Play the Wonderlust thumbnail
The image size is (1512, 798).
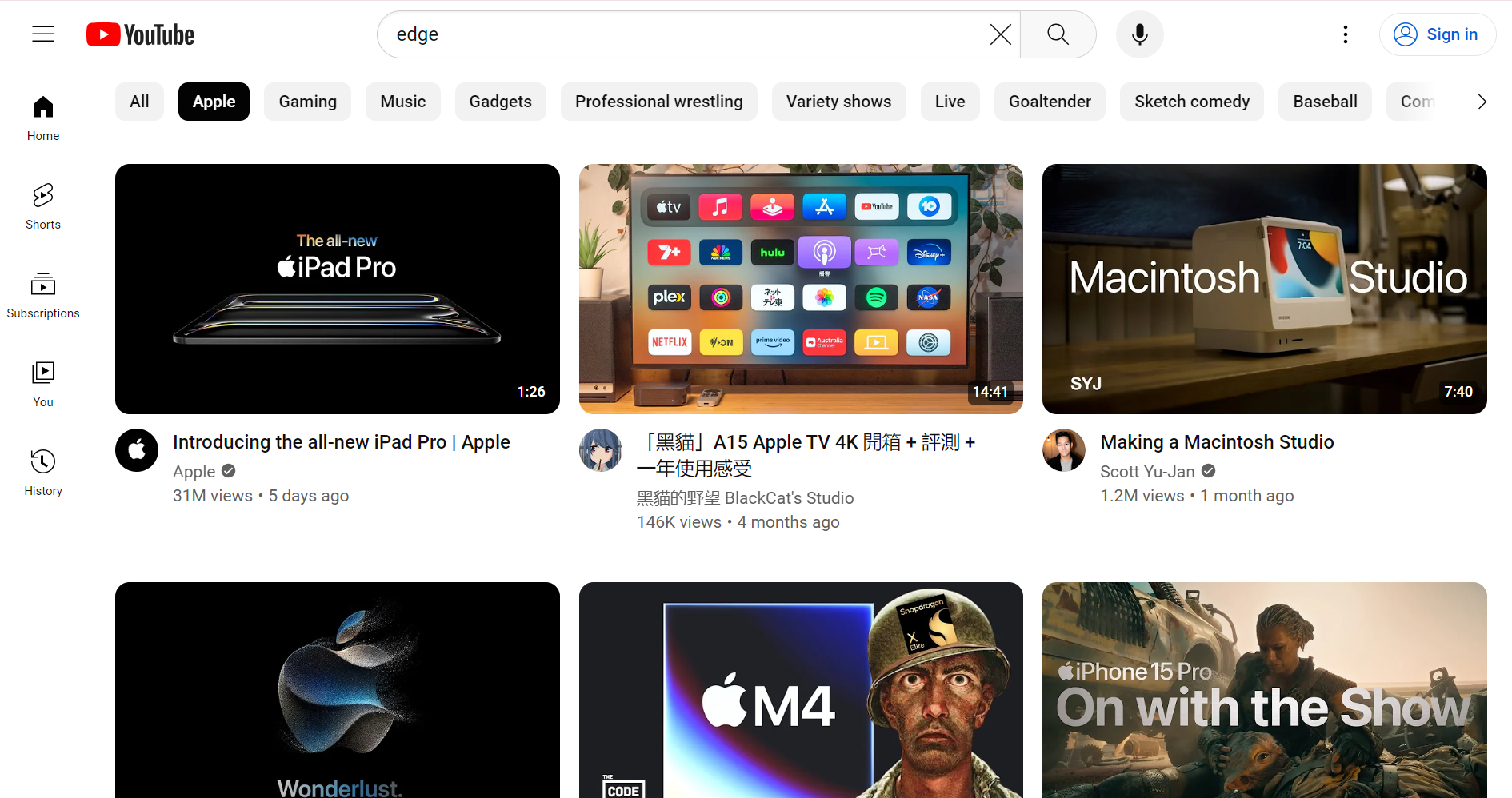pos(338,690)
